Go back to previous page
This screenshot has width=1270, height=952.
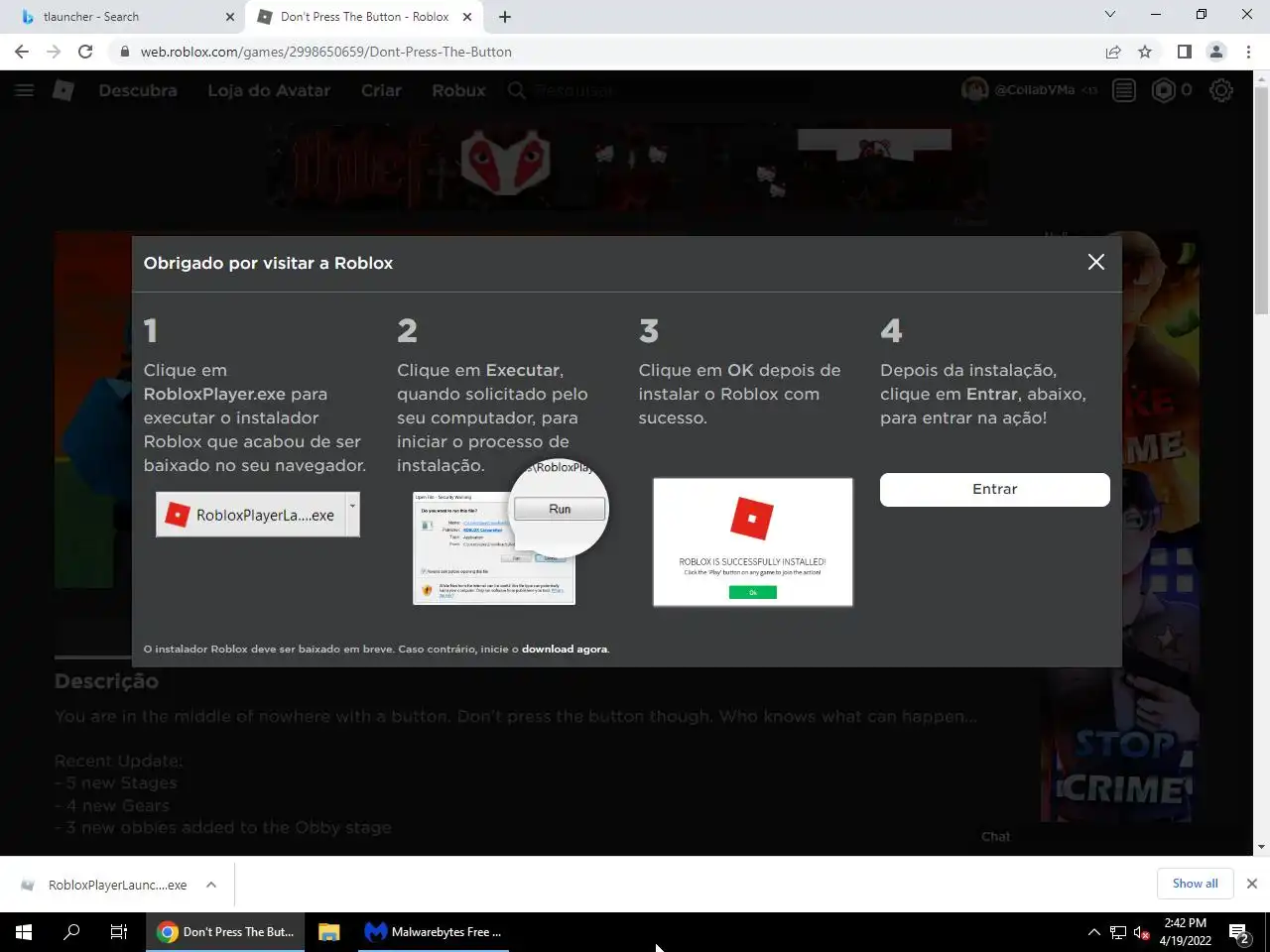tap(22, 52)
